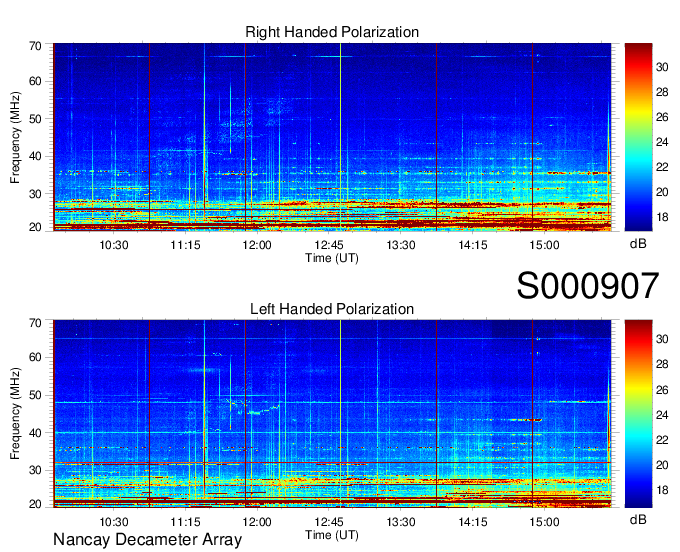
Task: Click the yellow vertical line near 12:45 in top plot
Action: tap(340, 137)
